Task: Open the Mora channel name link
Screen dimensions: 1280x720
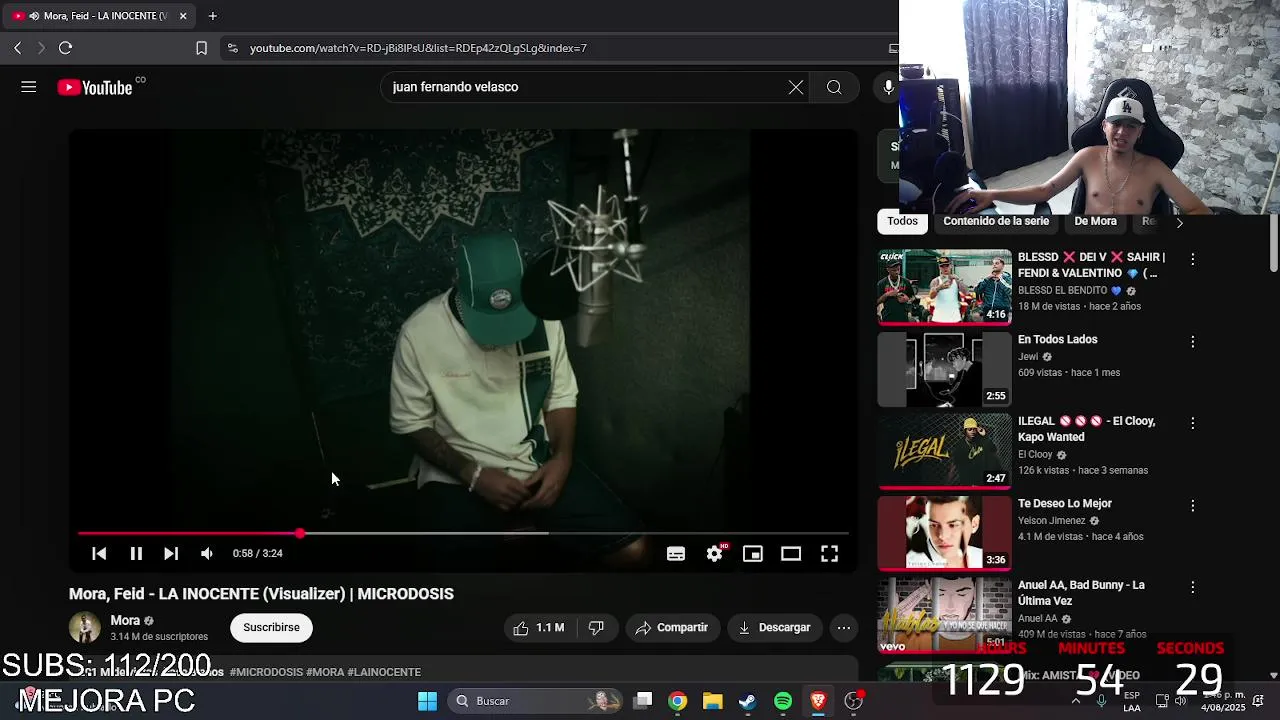Action: click(x=125, y=620)
